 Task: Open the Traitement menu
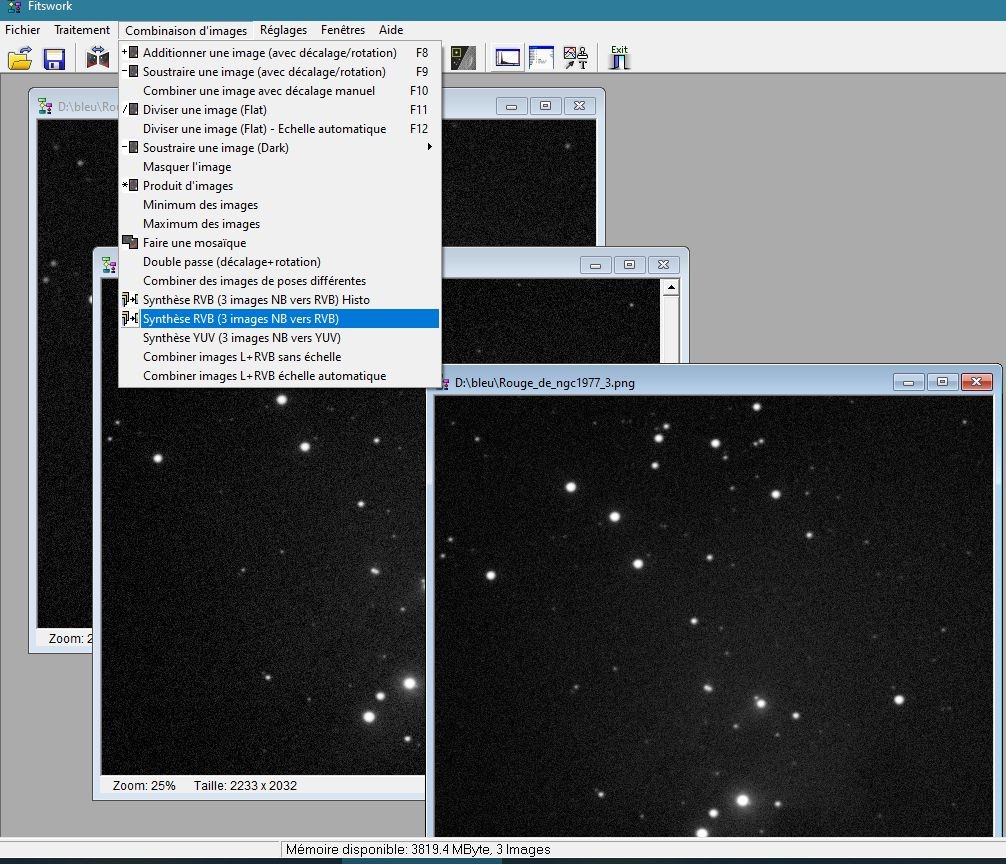(x=82, y=30)
